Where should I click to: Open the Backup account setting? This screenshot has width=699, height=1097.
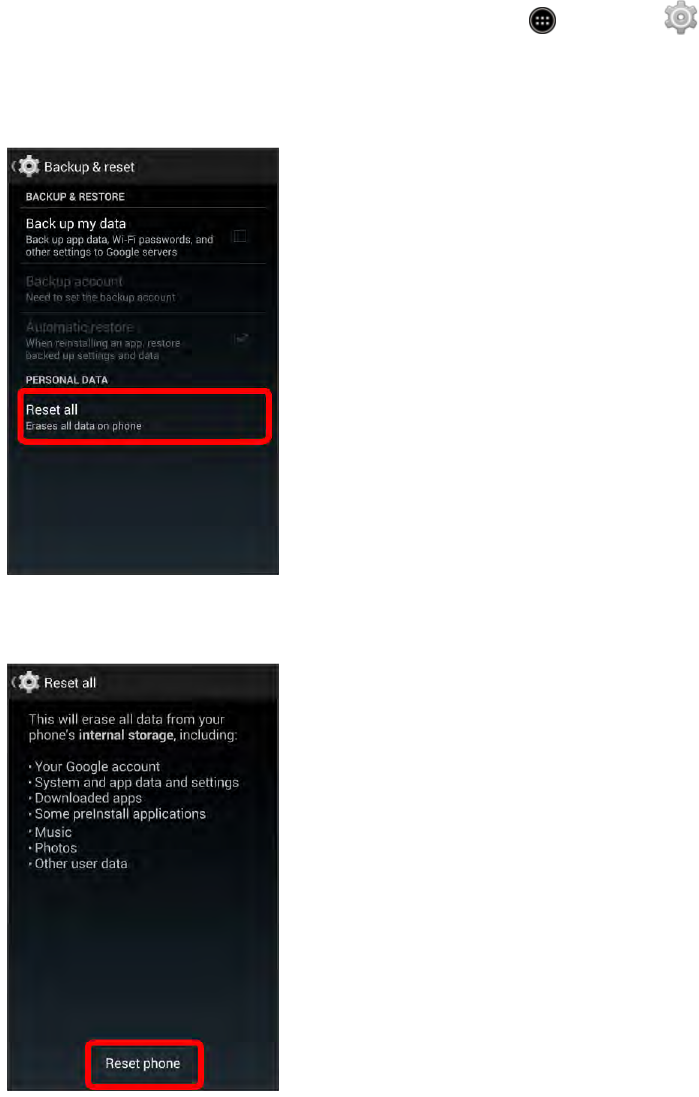coord(143,288)
